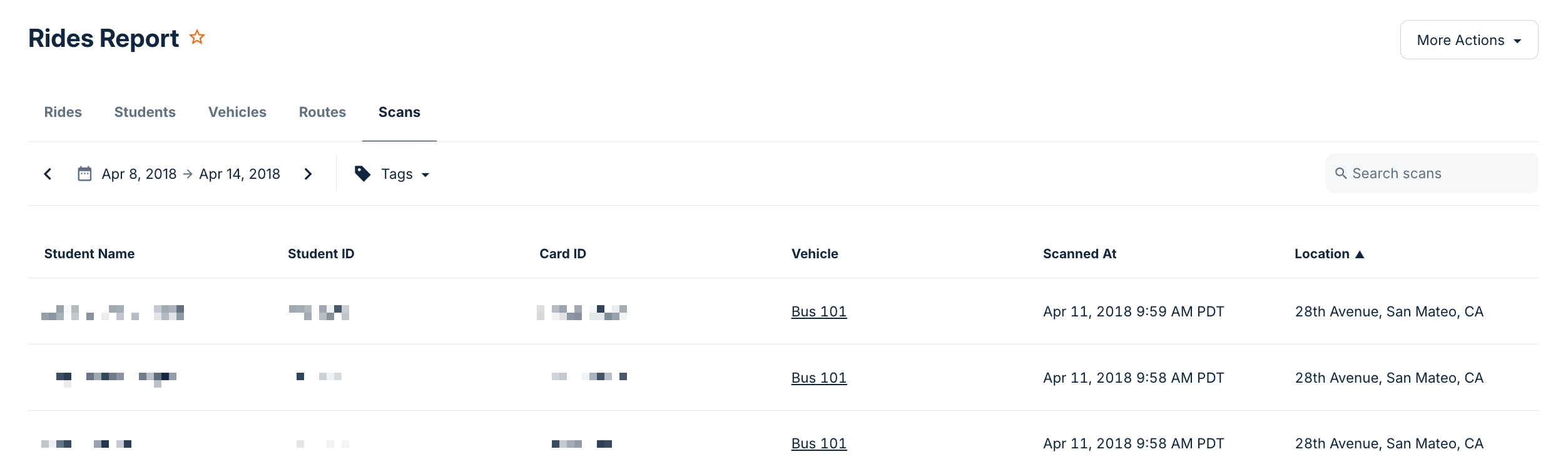Open the More Actions dropdown

pos(1469,40)
